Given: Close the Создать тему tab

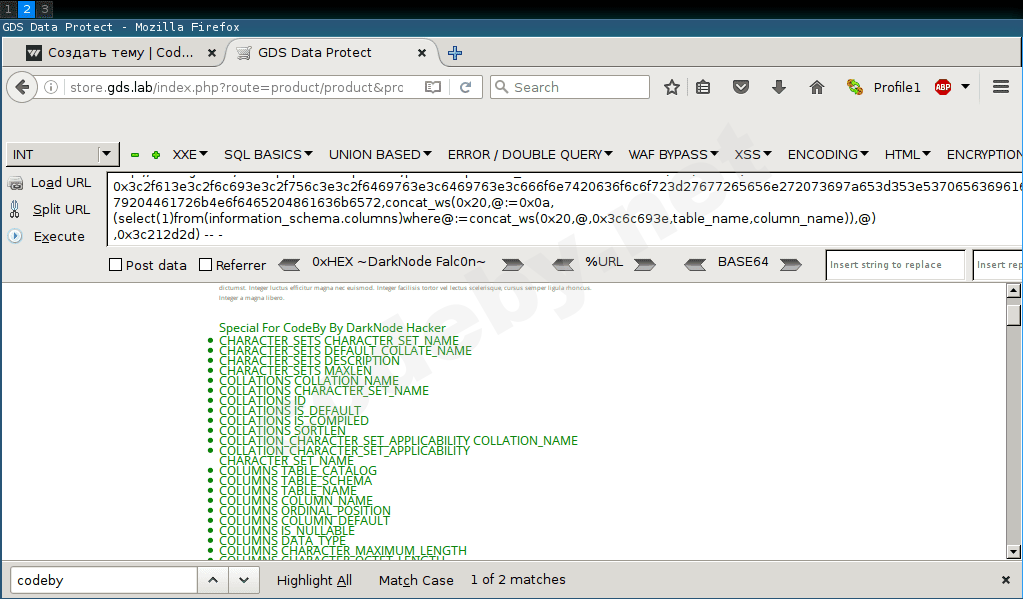Looking at the screenshot, I should point(212,54).
